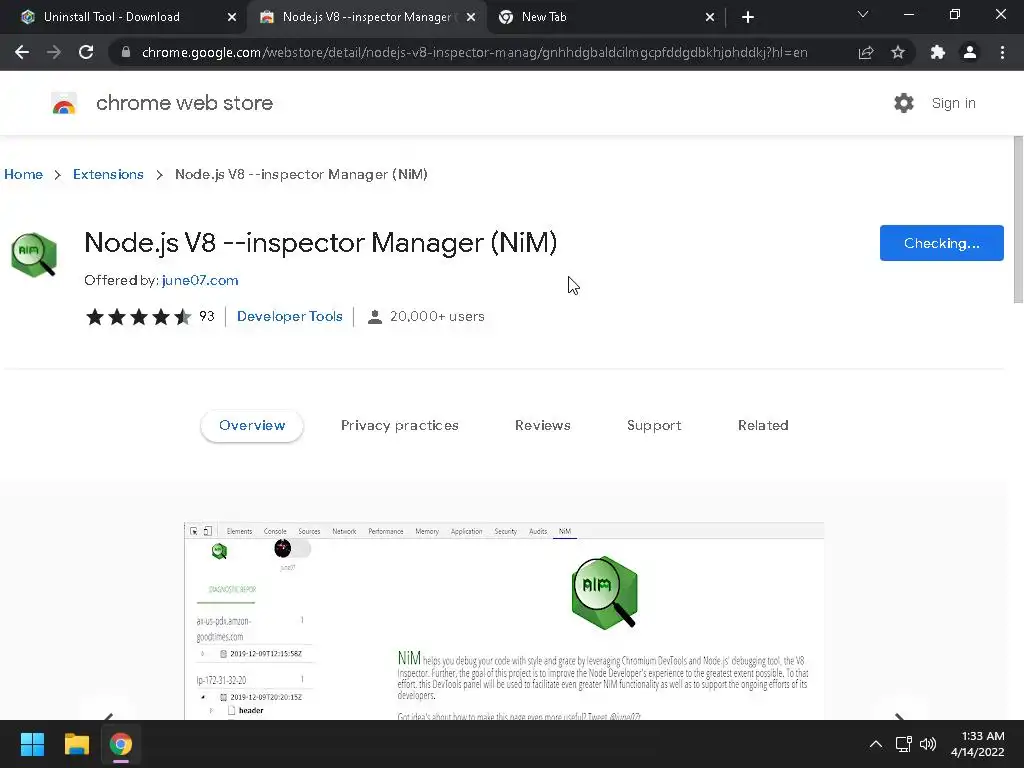This screenshot has height=768, width=1024.
Task: Click the padlock site info icon
Action: 126,52
